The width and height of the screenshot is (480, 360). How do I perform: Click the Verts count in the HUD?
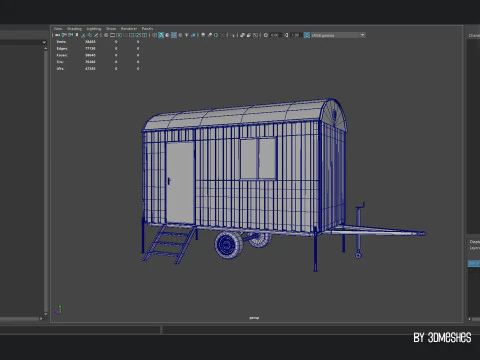tap(90, 42)
